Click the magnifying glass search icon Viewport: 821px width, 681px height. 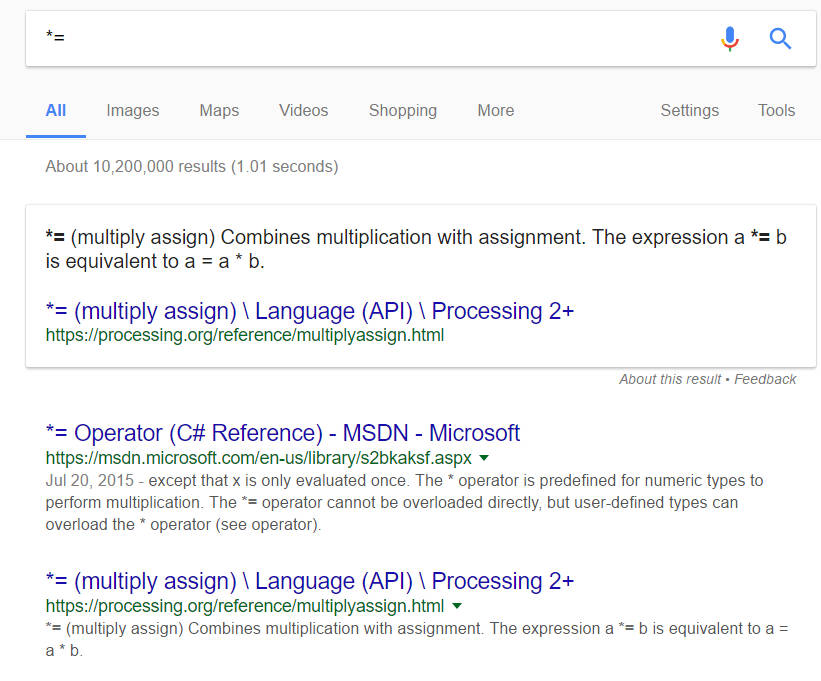(780, 39)
